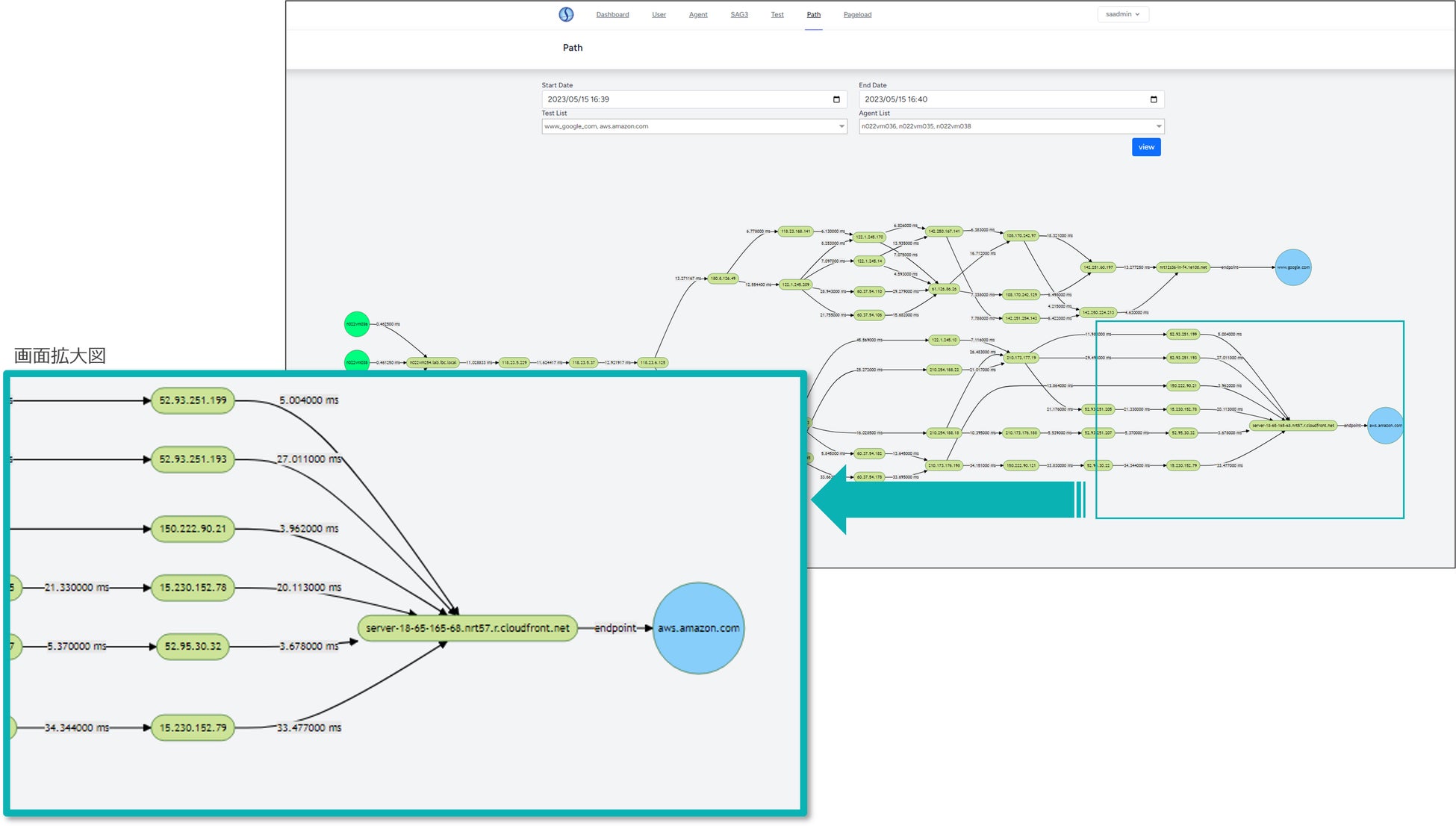Screen dimensions: 1456x826
Task: Click the 150.222.90.121 node
Action: point(1021,466)
